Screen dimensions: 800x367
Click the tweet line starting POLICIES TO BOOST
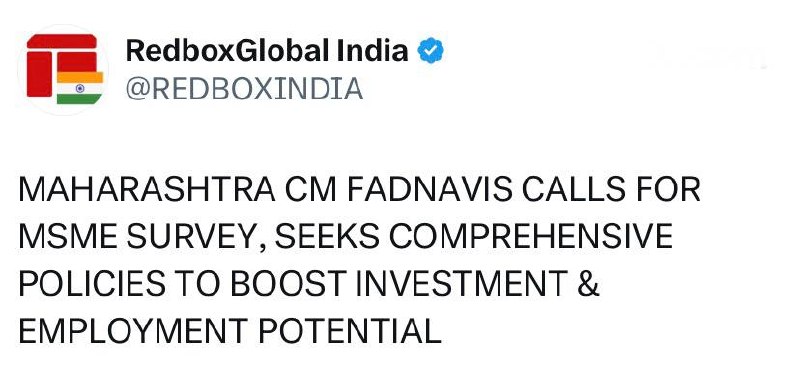(x=309, y=283)
